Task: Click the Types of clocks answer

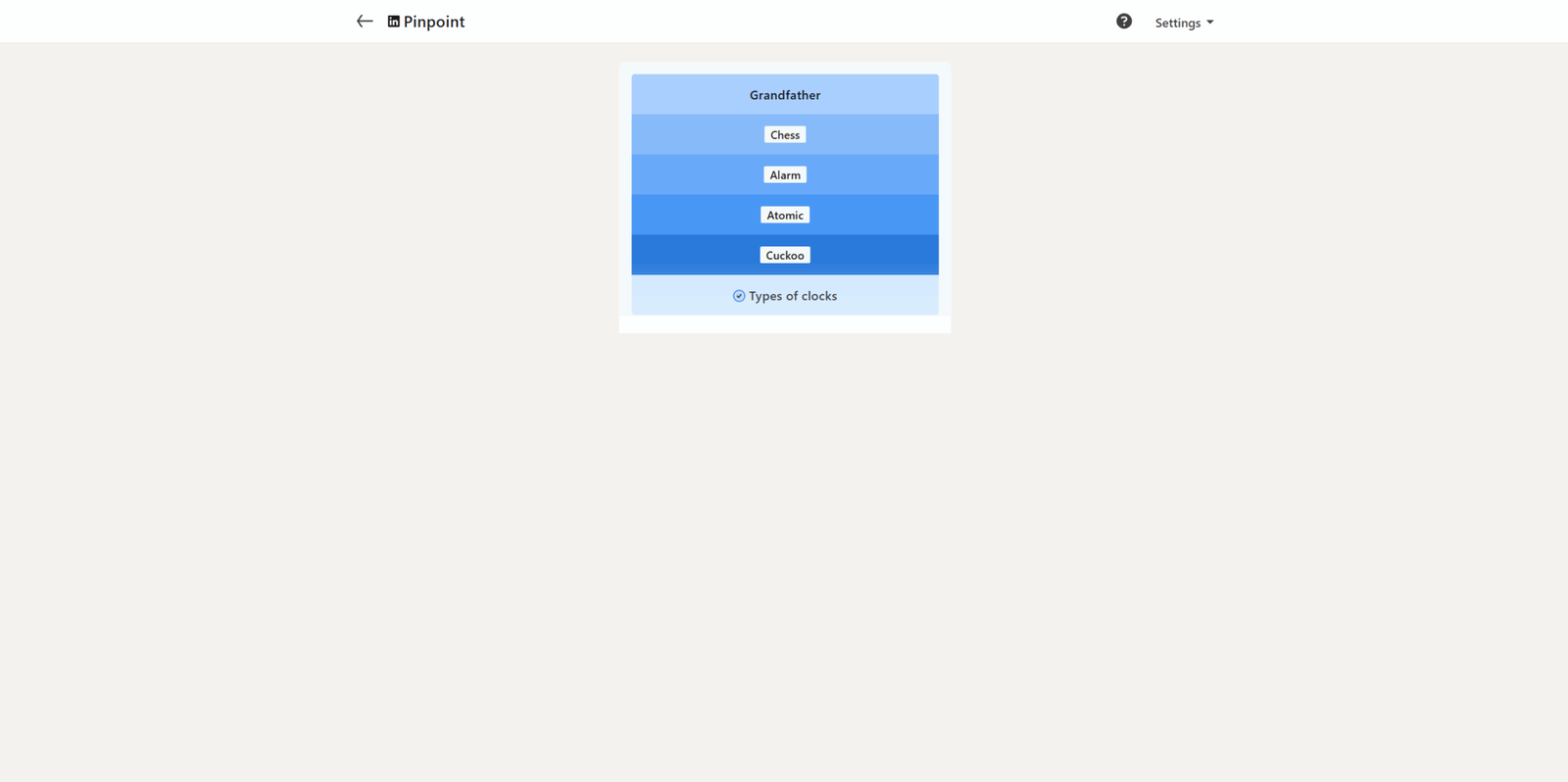Action: [793, 296]
